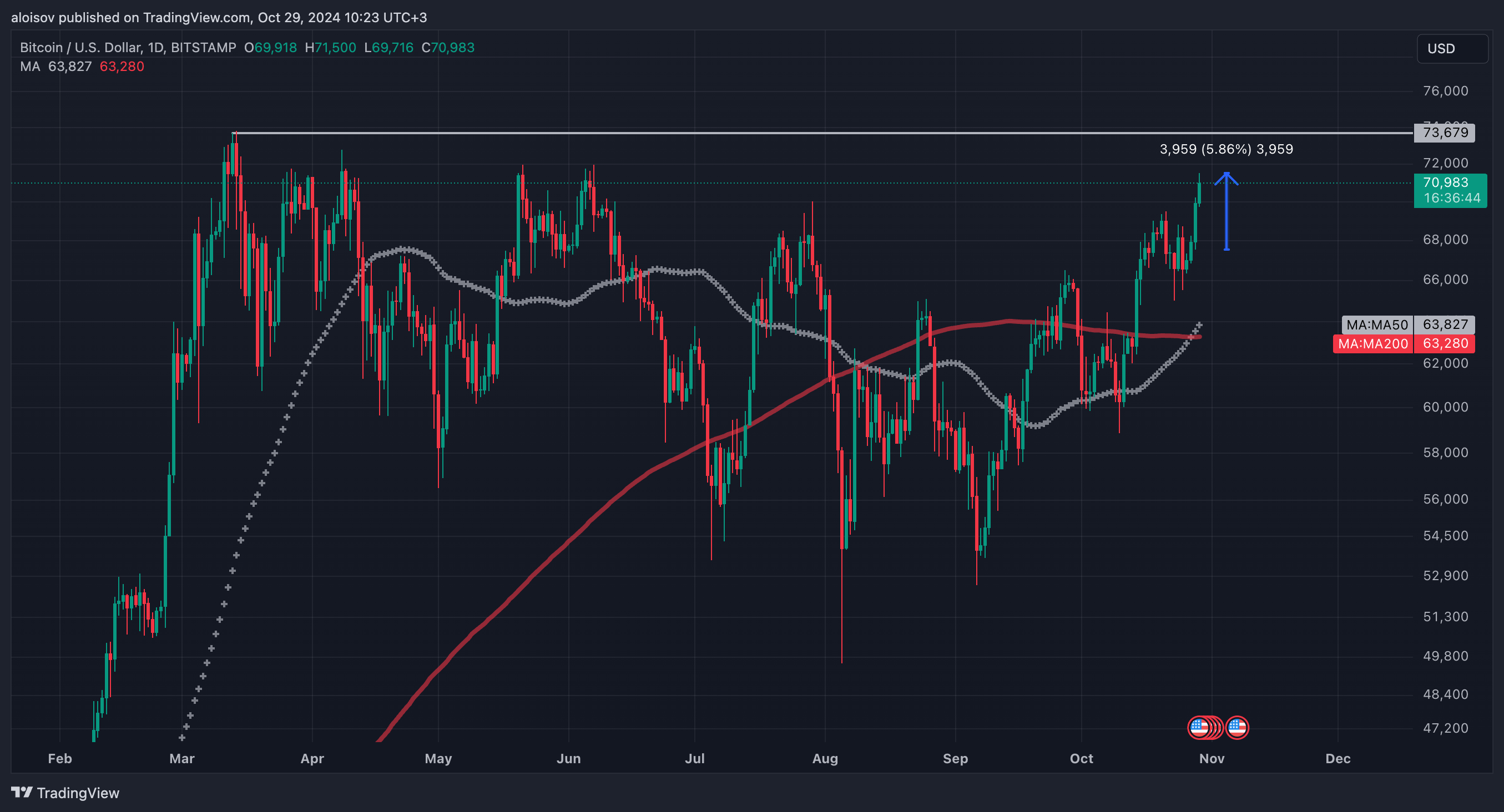This screenshot has height=812, width=1504.
Task: Click the green 70,983 current price label
Action: 1446,182
